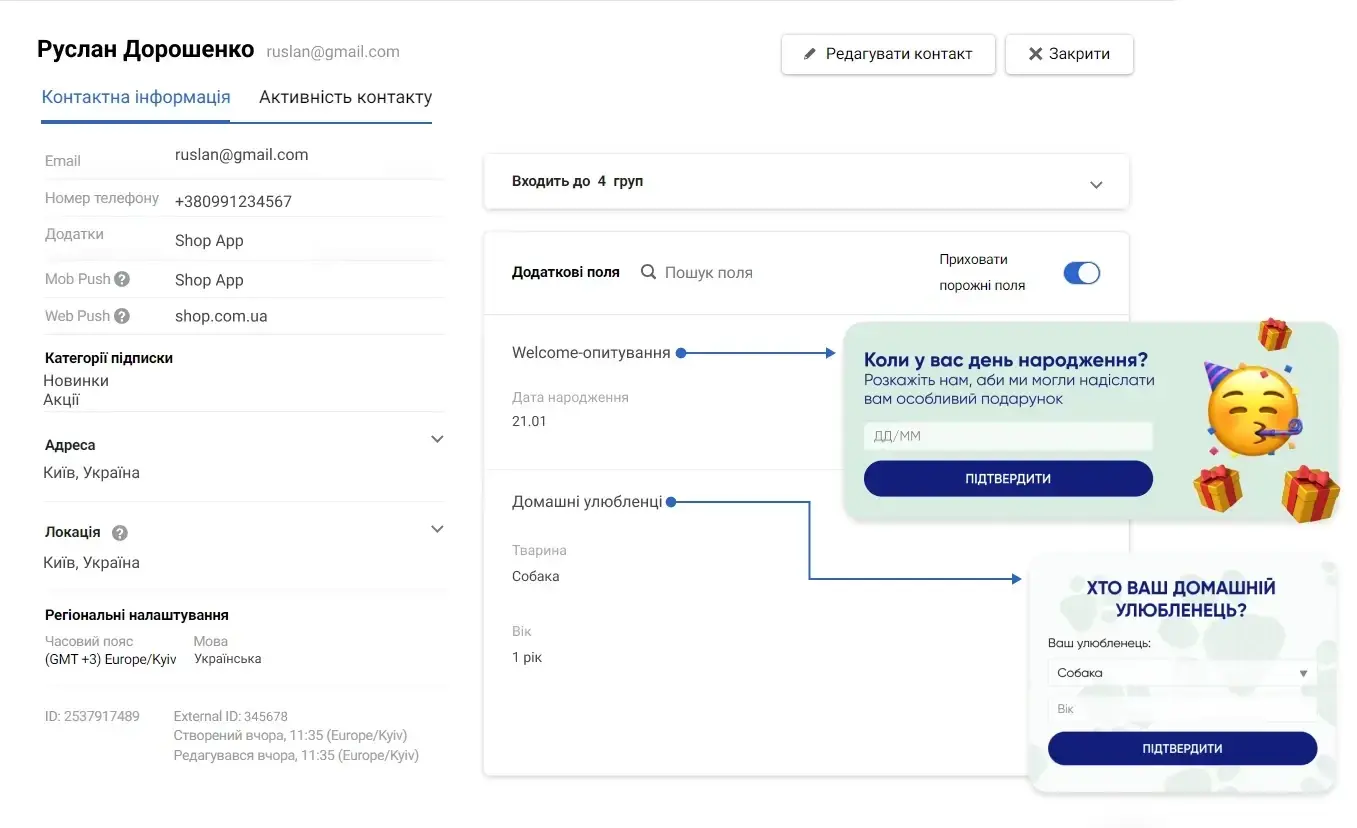Viewport: 1357px width, 828px height.
Task: Toggle the Приховати порожні поля switch
Action: coord(1081,273)
